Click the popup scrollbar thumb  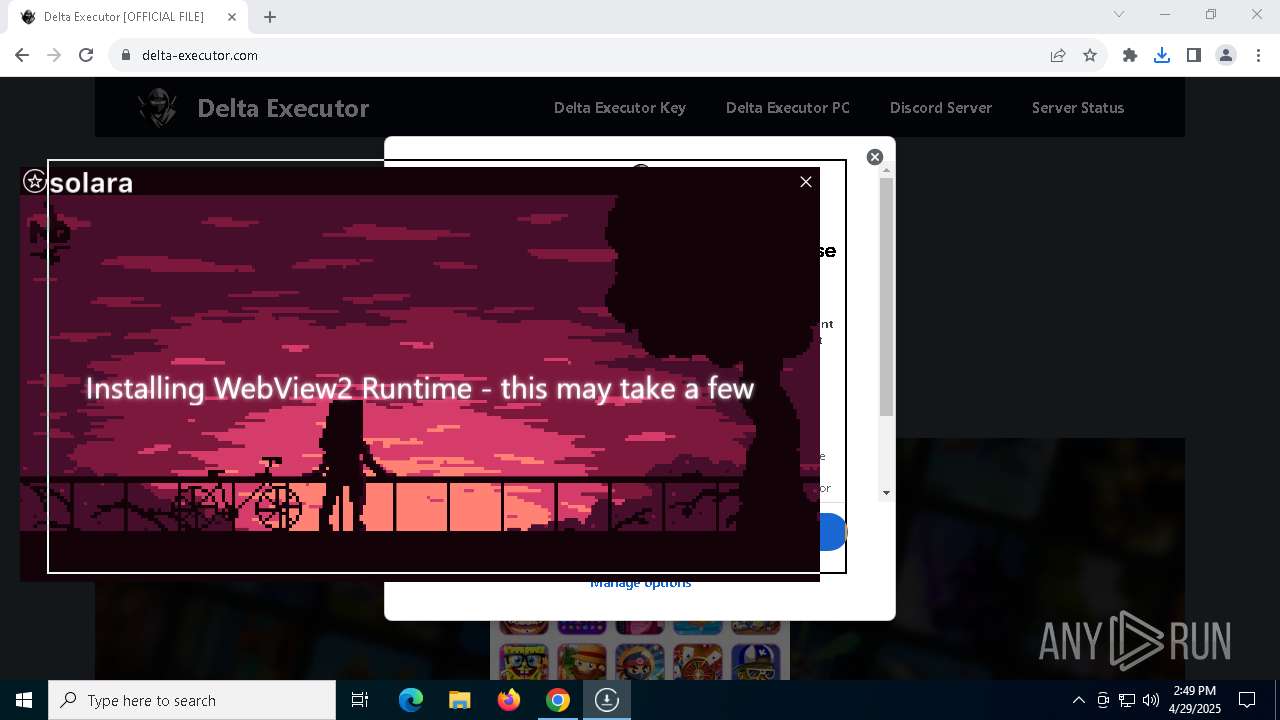pos(886,297)
